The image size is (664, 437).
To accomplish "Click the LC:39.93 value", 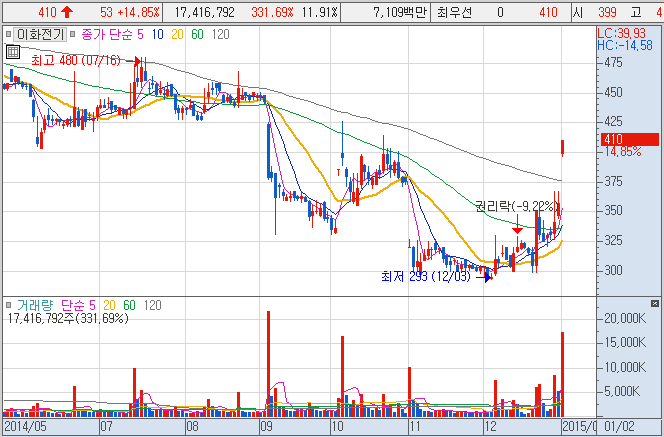I will pos(621,33).
